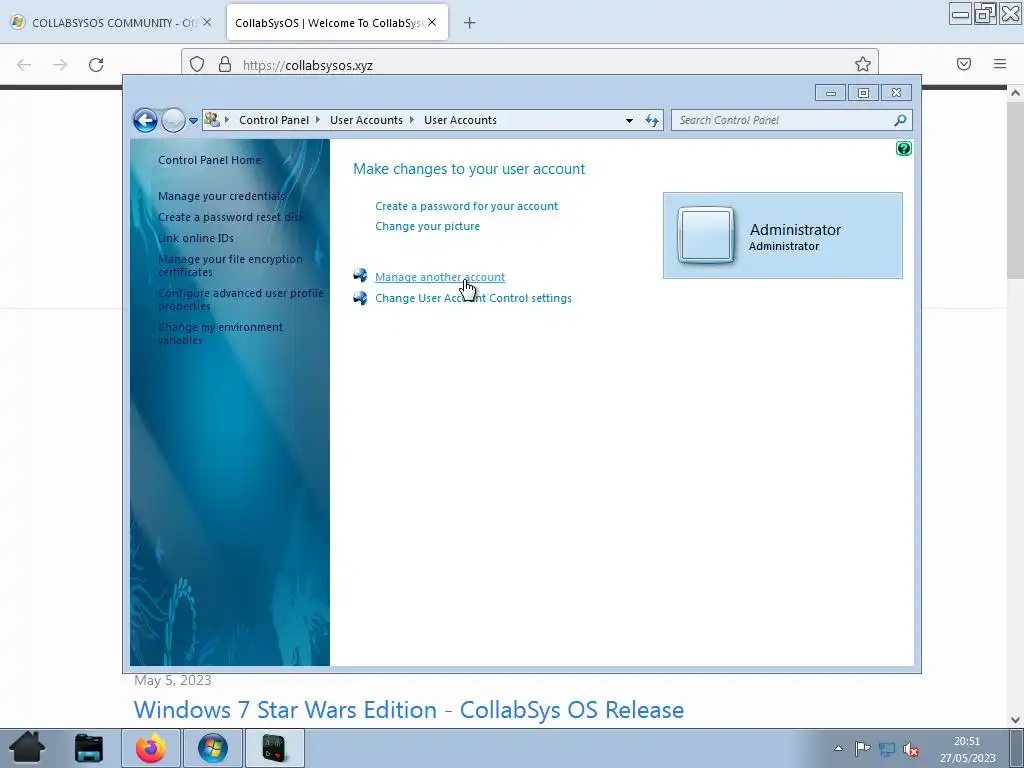Click Manage another account link
This screenshot has height=768, width=1024.
(x=440, y=277)
